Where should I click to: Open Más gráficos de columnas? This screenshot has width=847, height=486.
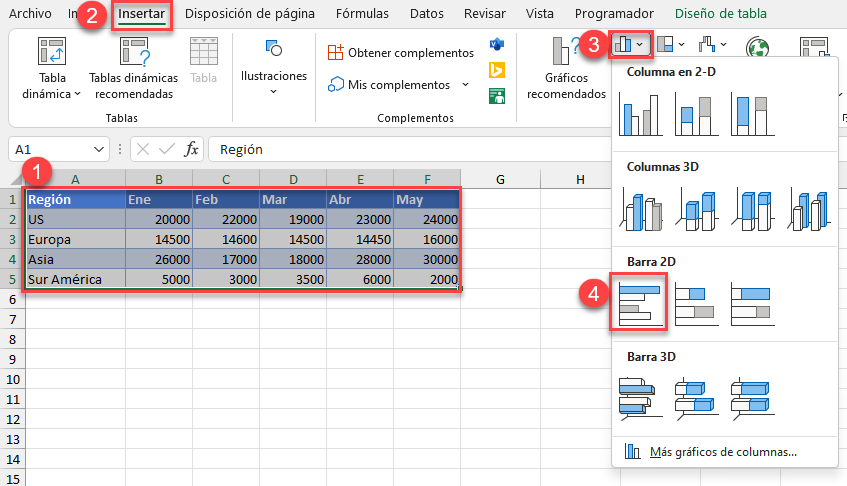pos(724,452)
